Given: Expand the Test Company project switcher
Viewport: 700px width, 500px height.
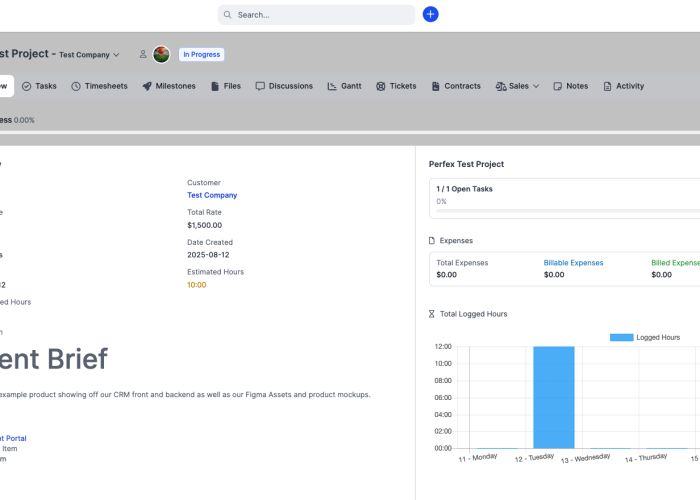Looking at the screenshot, I should point(89,55).
